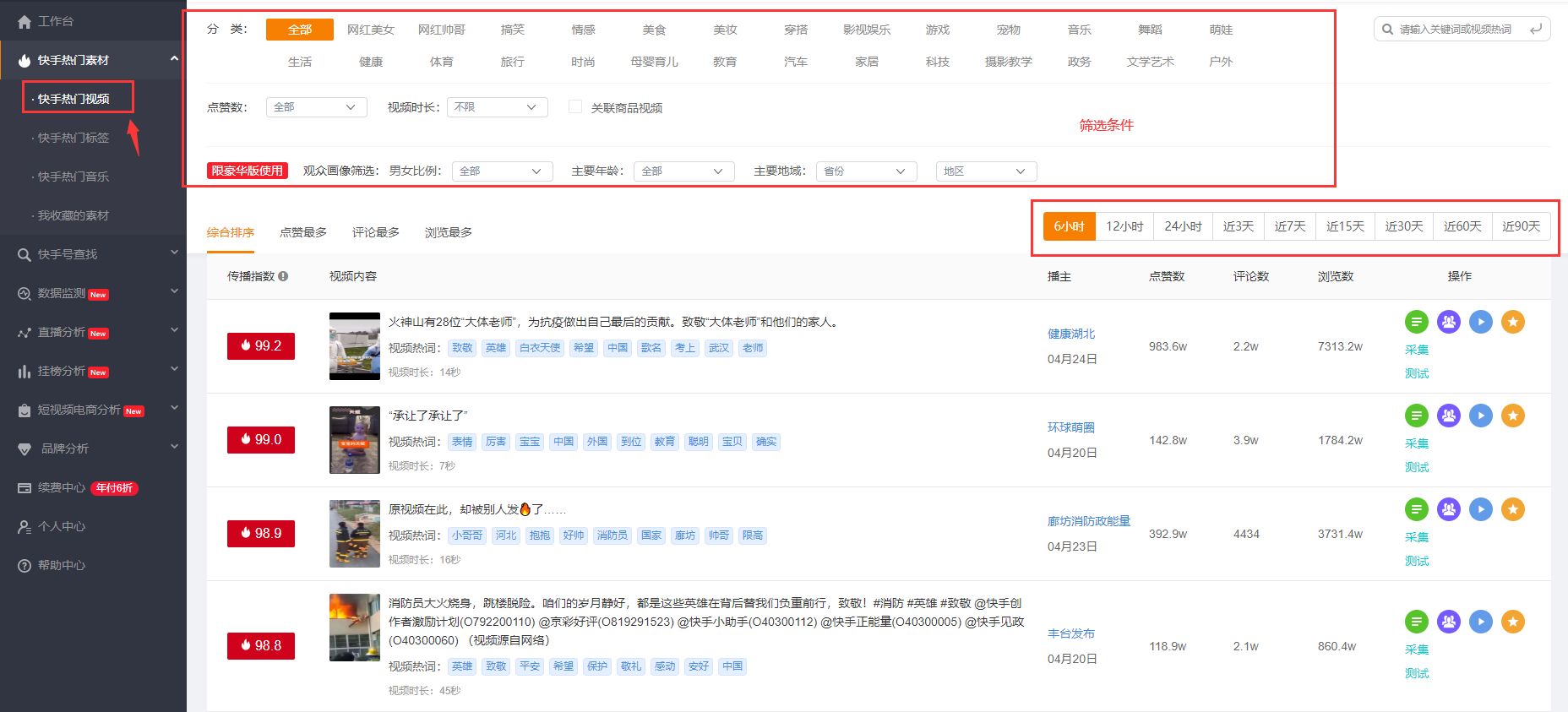Click 采集 link for 环球萌圈 video
The width and height of the screenshot is (1568, 712).
[1417, 443]
